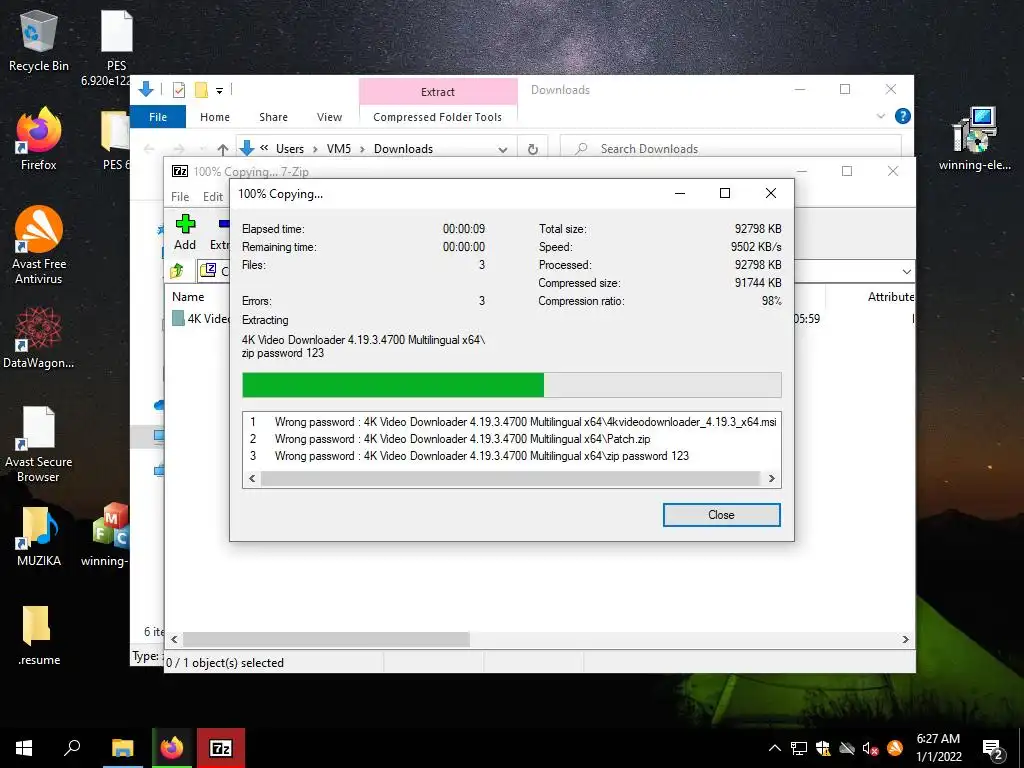
Task: Select the Extract tab in Explorer
Action: click(438, 91)
